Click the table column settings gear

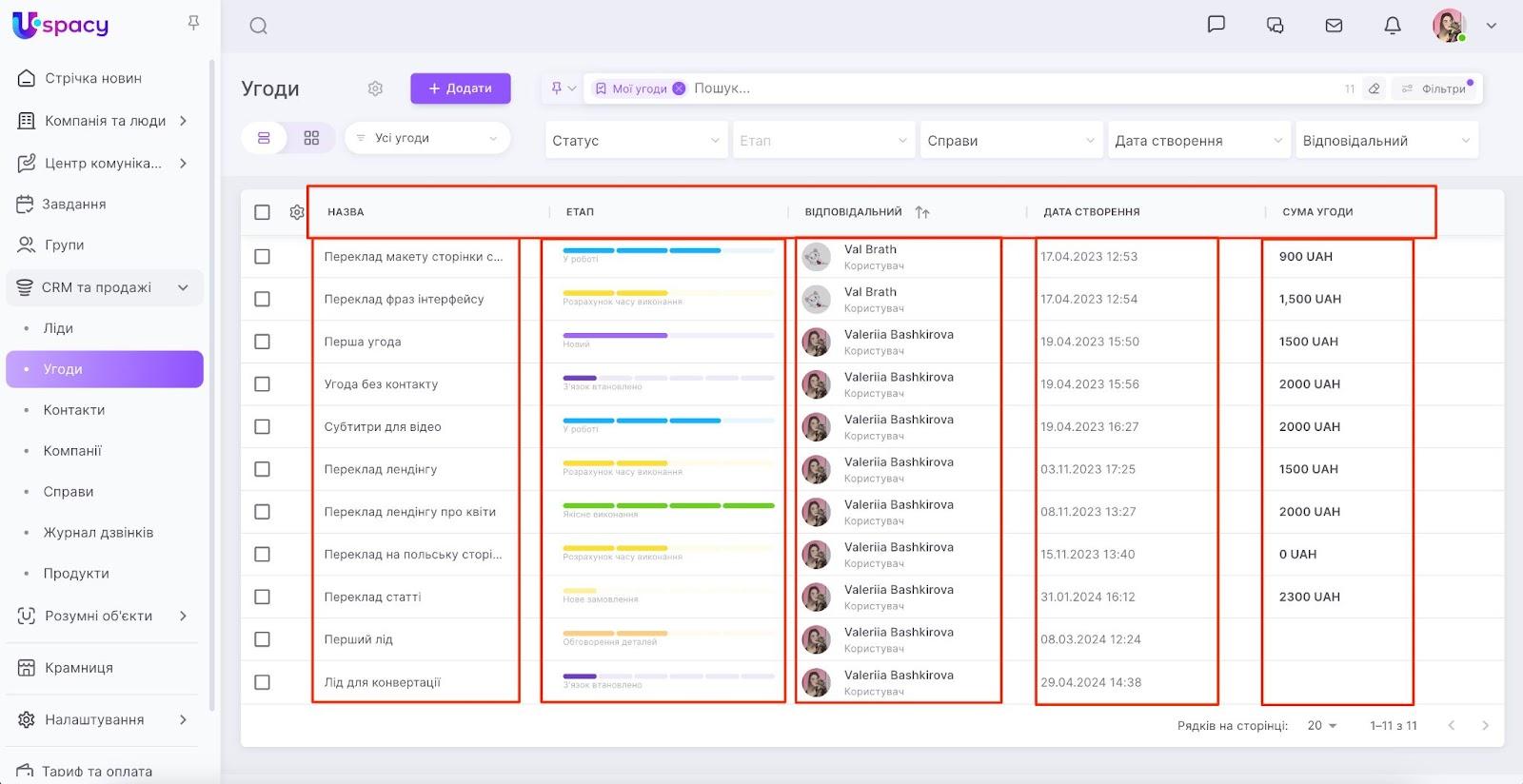[x=297, y=212]
